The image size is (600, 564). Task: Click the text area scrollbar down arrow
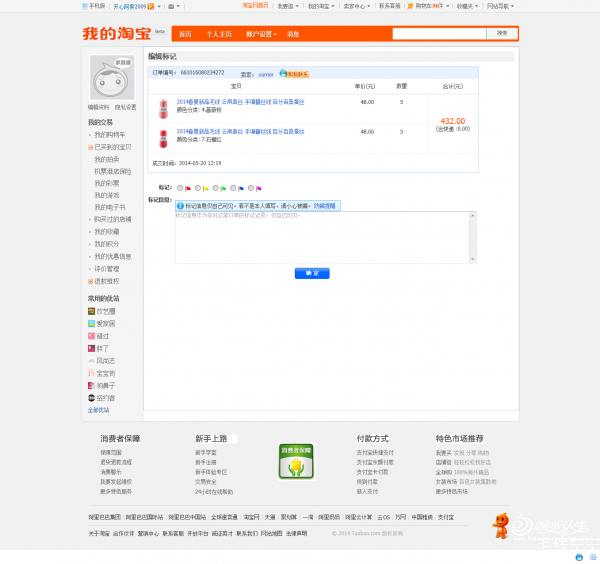(x=473, y=259)
